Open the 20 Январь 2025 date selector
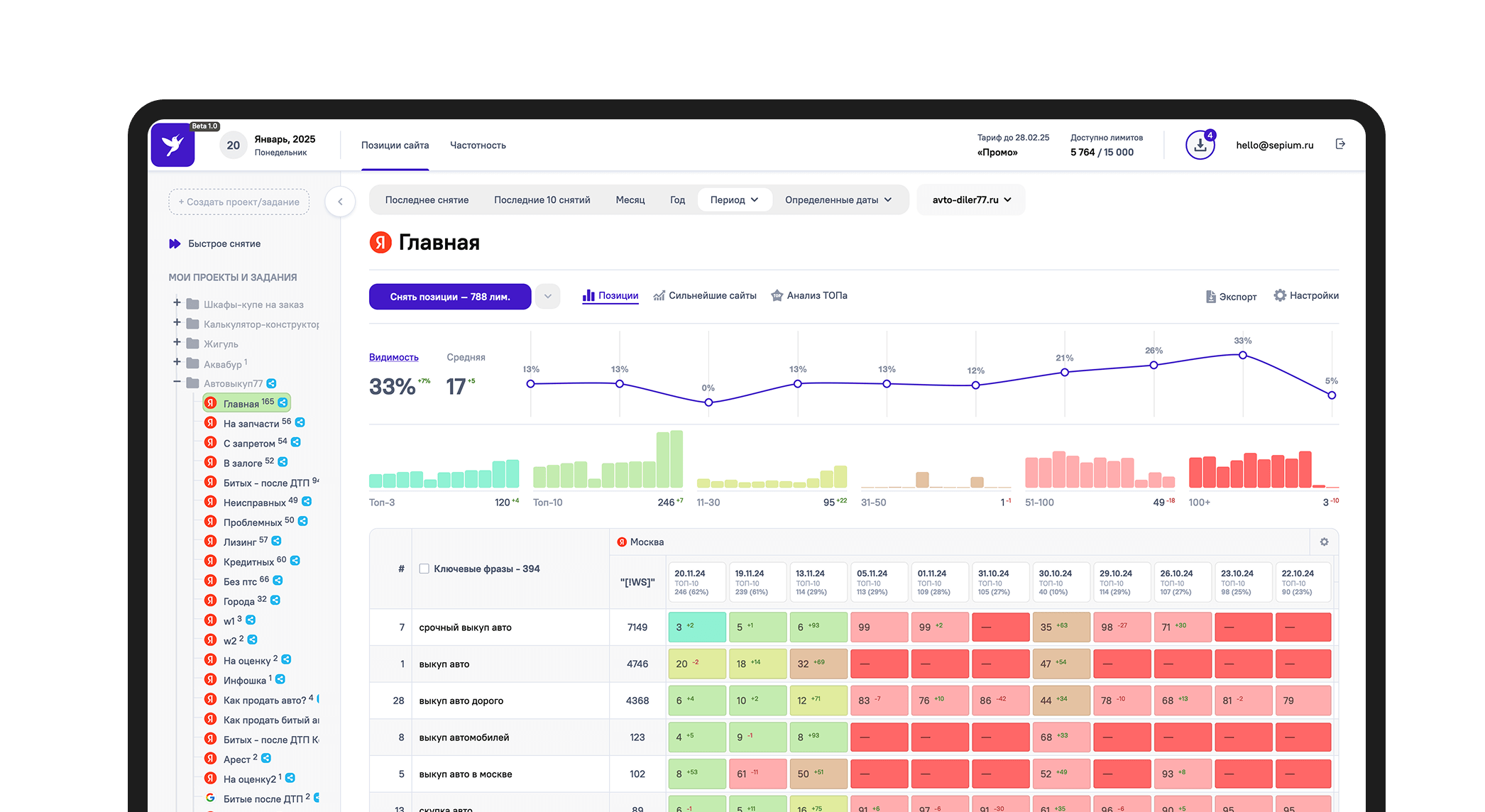The image size is (1485, 812). click(268, 145)
